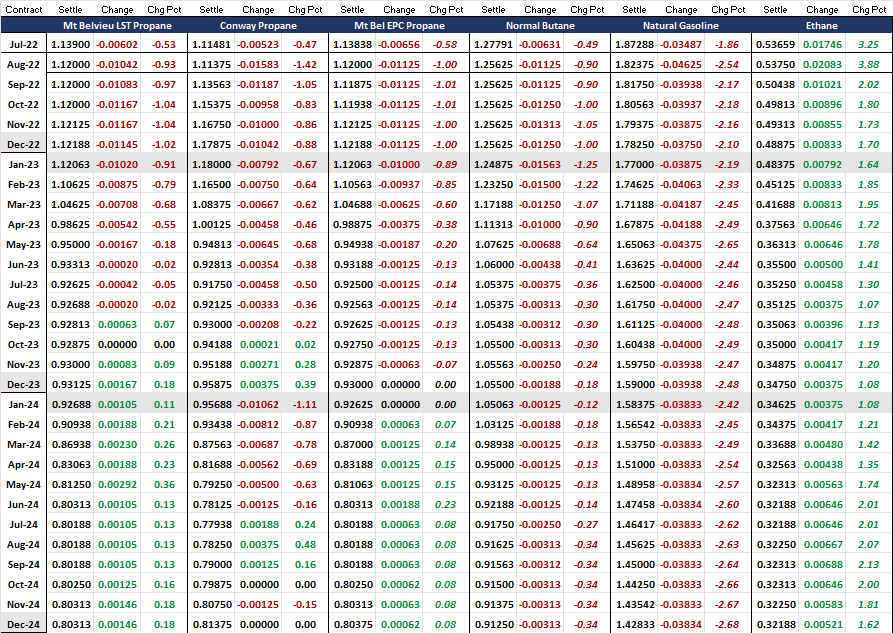Click Conway Propane settle 1.11481
Screen dimensions: 893x633
(211, 44)
